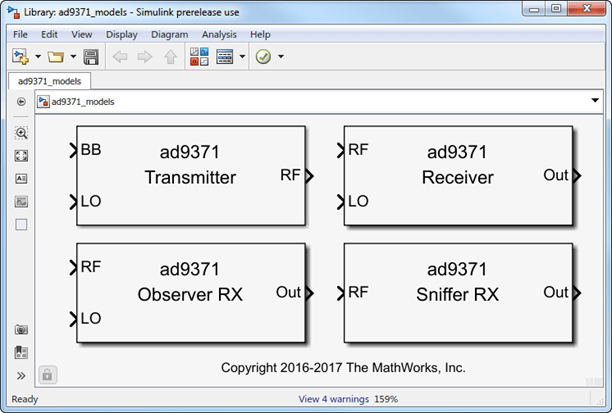
Task: Click the Hide/Show Explorer Bar icon
Action: (21, 101)
